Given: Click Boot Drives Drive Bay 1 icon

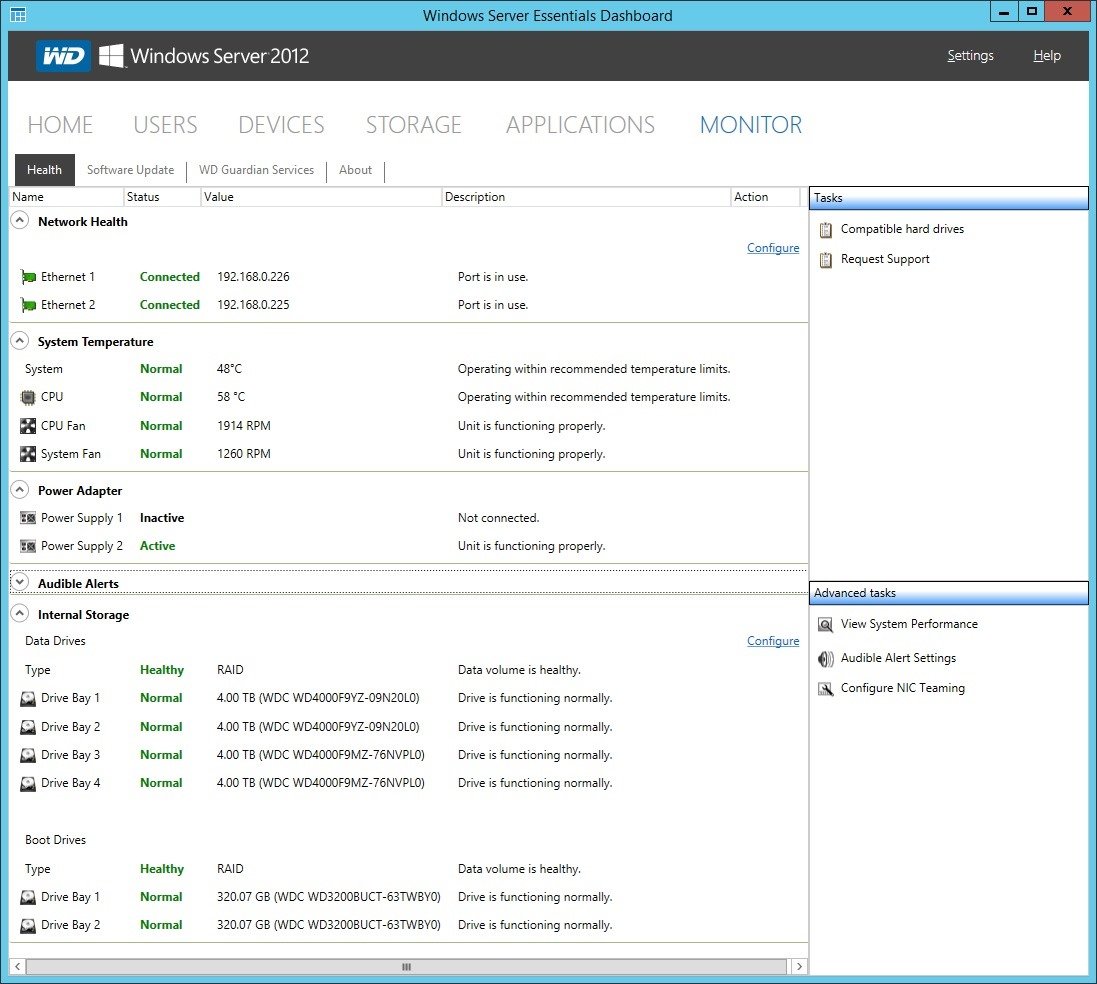Looking at the screenshot, I should [28, 897].
